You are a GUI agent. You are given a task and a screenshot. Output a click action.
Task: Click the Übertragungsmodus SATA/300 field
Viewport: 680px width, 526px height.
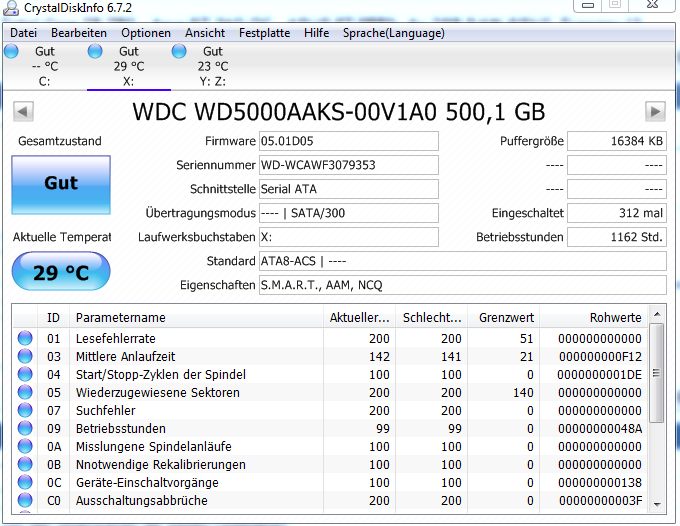(x=349, y=213)
